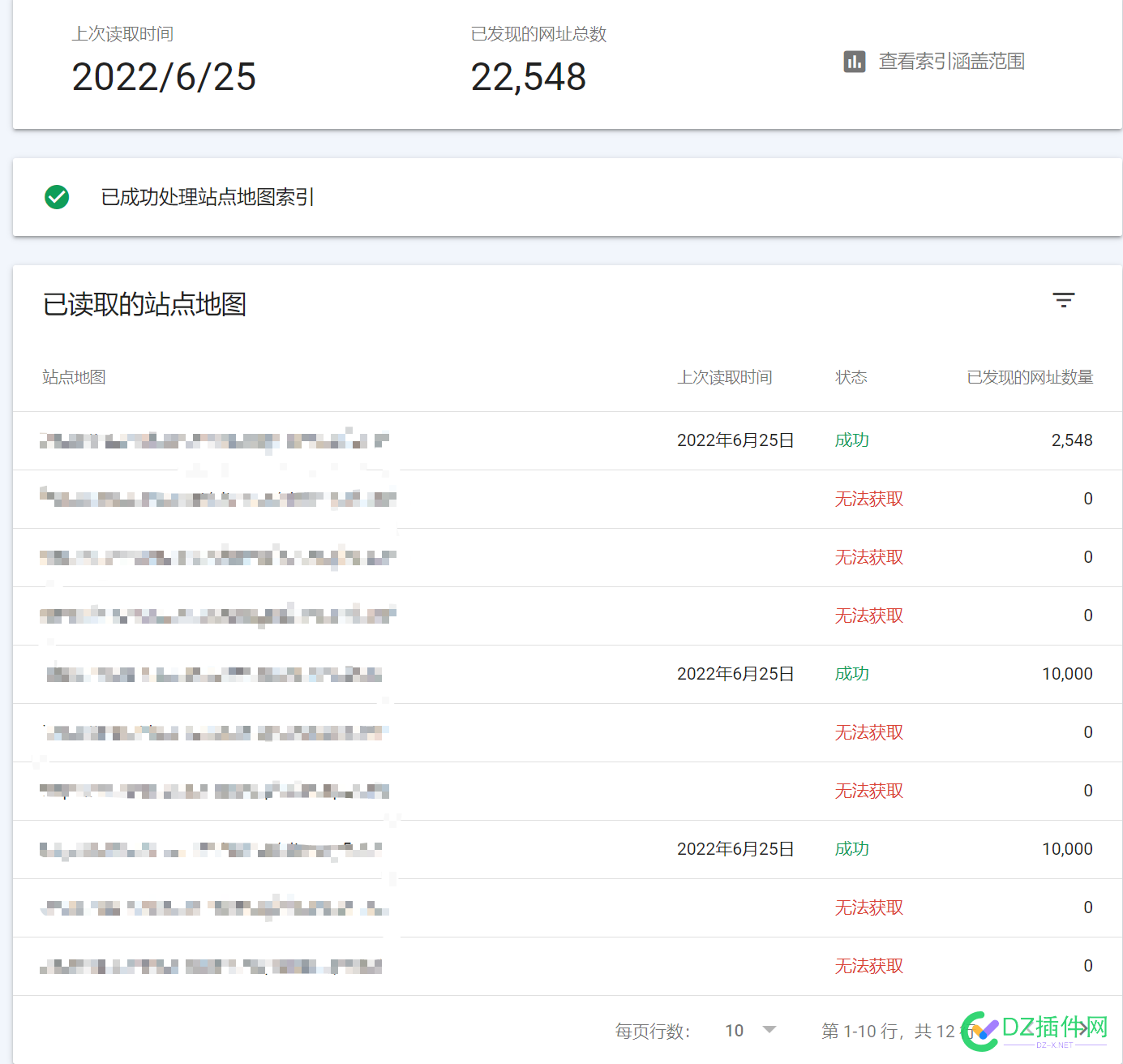This screenshot has height=1064, width=1123.
Task: Click the date in the 2,548 row
Action: [x=735, y=440]
